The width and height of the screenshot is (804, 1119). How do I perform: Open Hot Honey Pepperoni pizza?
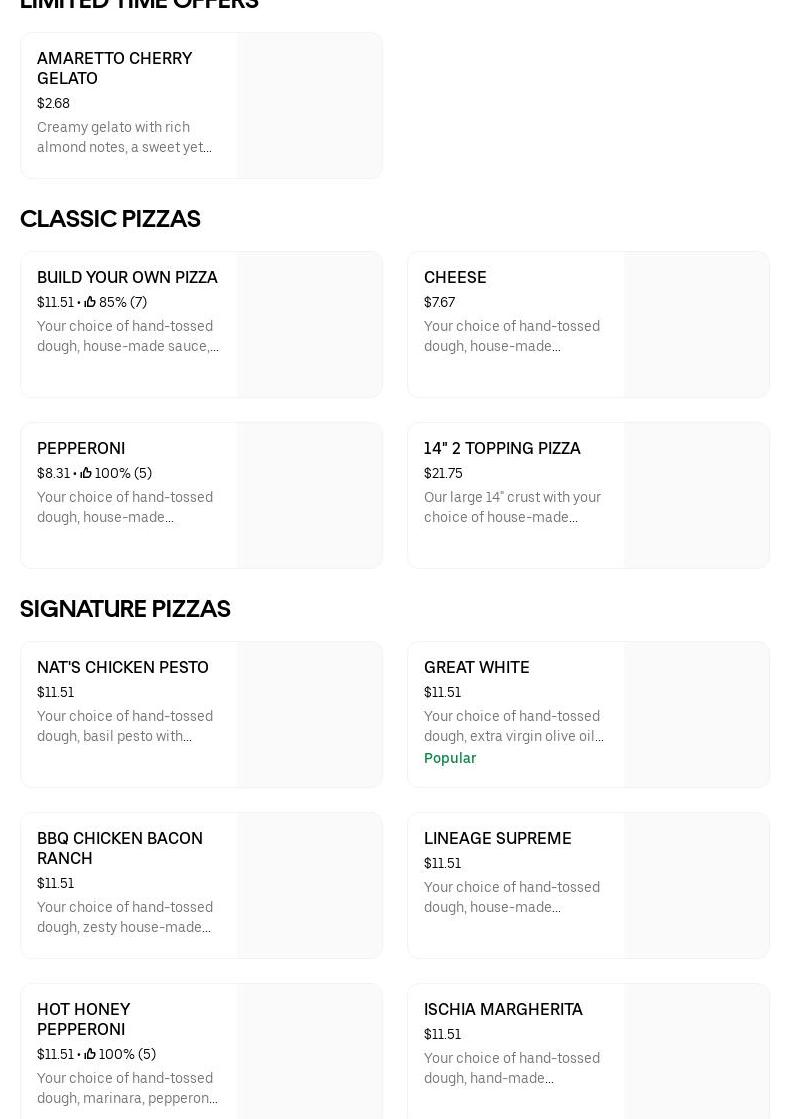tap(84, 1019)
